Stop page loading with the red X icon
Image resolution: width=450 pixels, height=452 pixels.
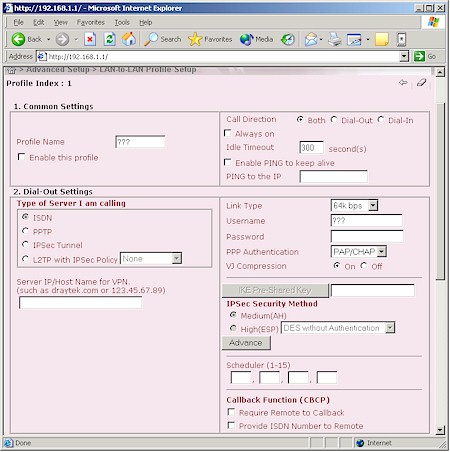90,39
